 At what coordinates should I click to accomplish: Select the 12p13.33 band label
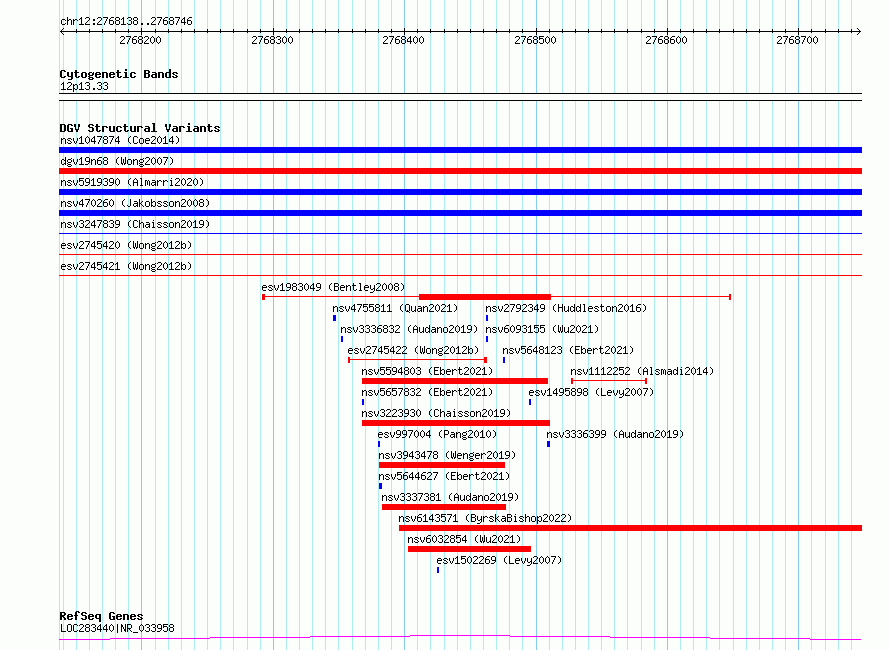coord(84,86)
